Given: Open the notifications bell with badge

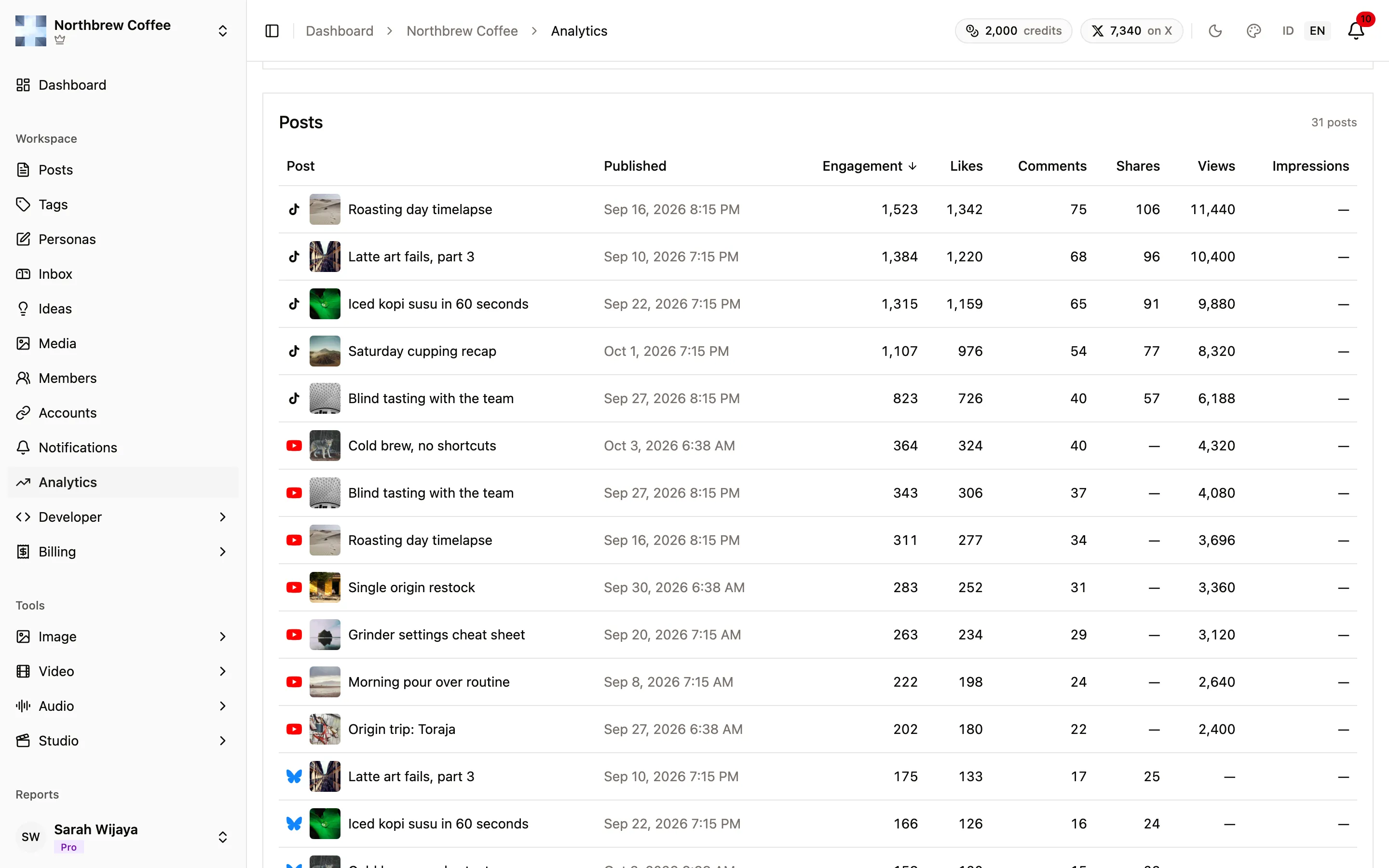Looking at the screenshot, I should coord(1356,31).
